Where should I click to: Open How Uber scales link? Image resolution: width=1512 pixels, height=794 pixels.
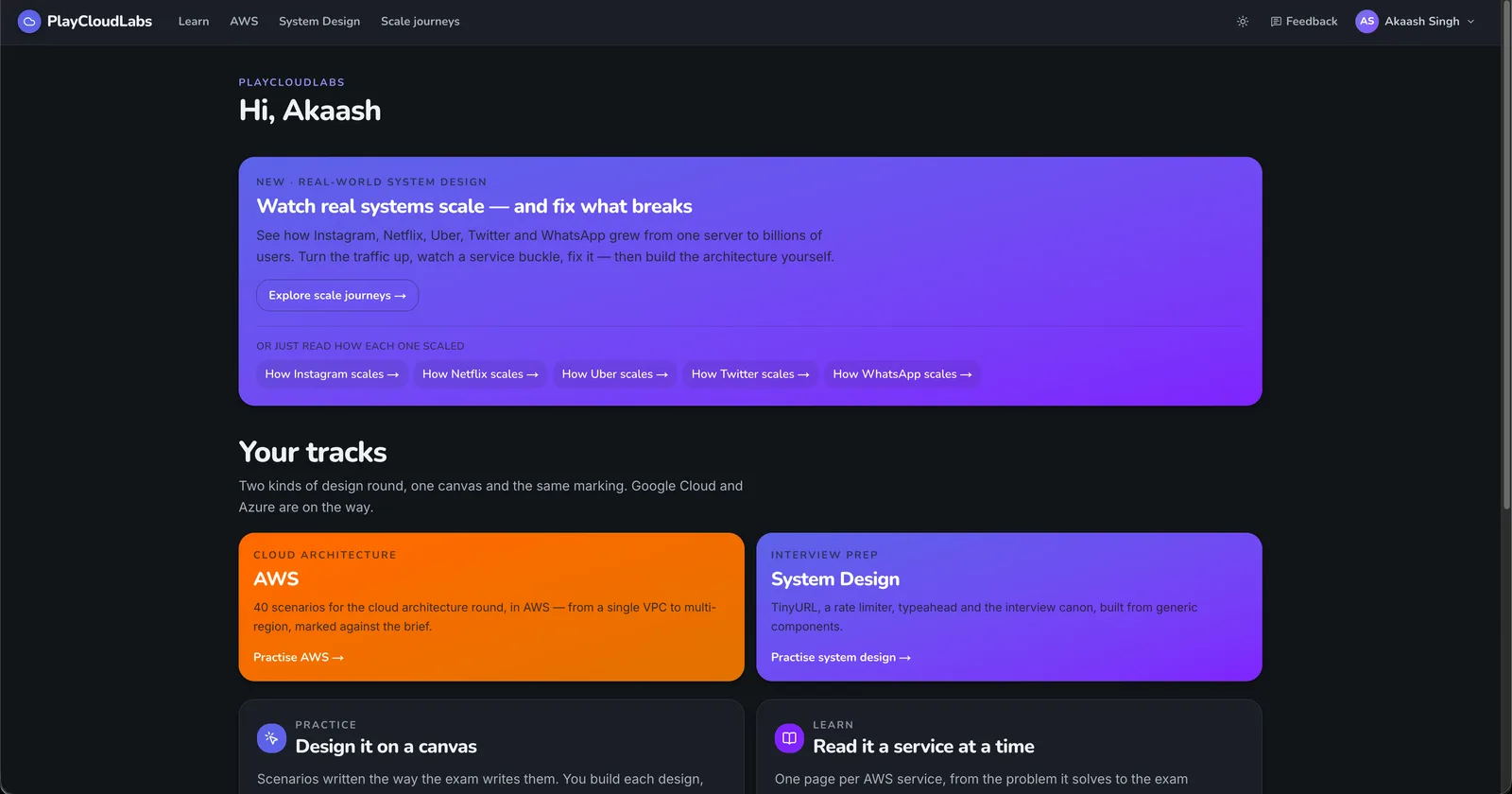pos(614,374)
